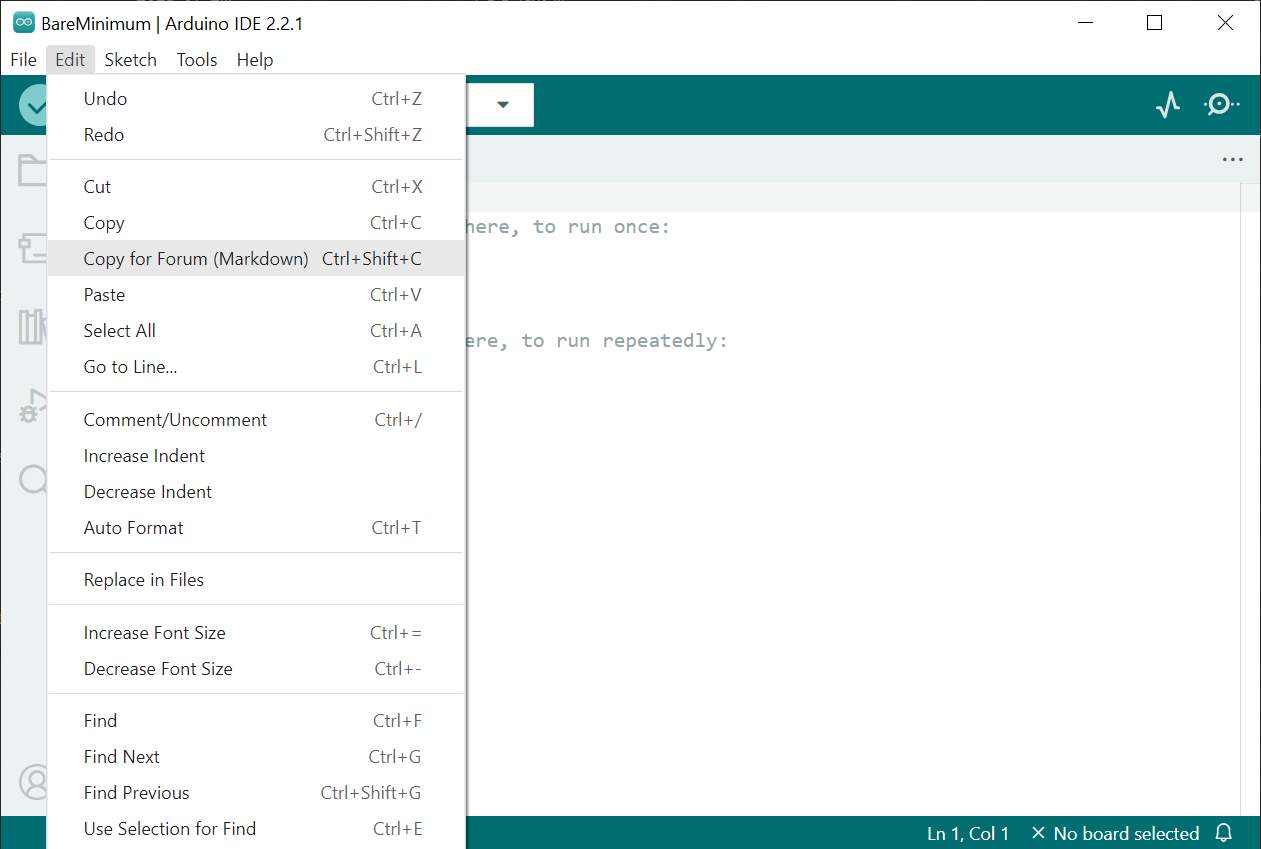The width and height of the screenshot is (1261, 849).
Task: Open Go to Line... dialog
Action: (x=256, y=367)
